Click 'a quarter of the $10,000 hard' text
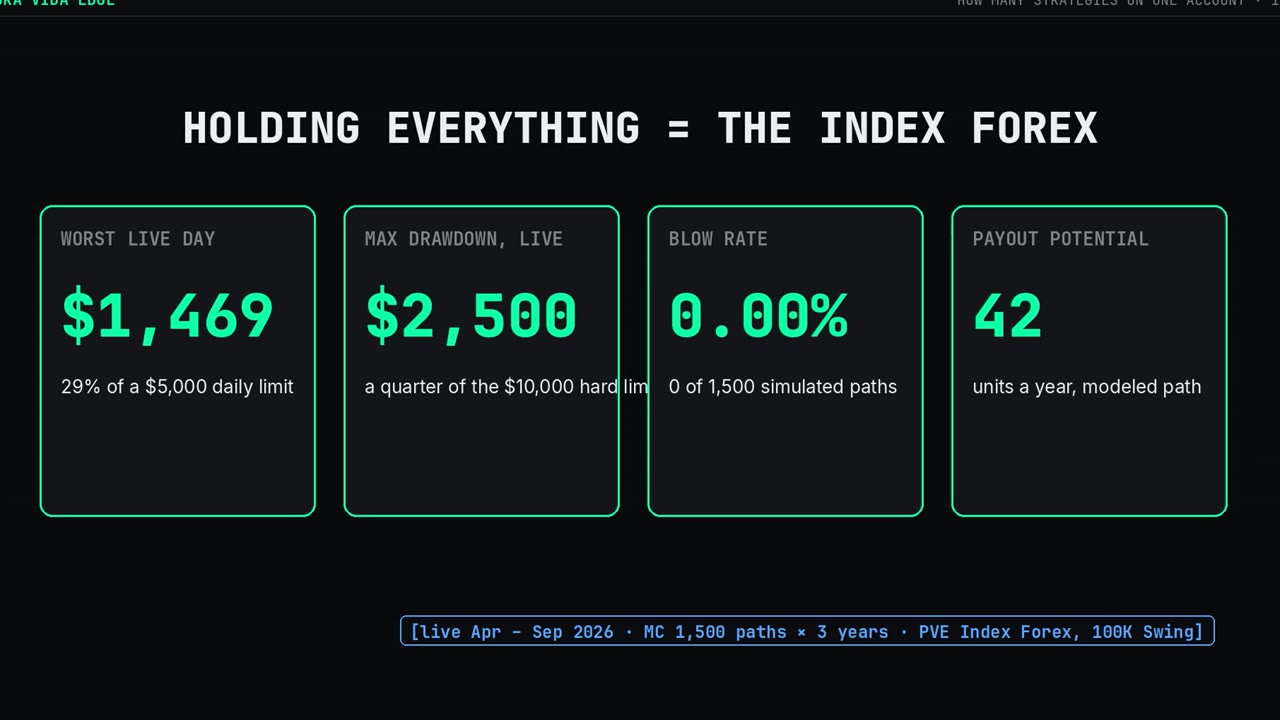 [x=493, y=387]
